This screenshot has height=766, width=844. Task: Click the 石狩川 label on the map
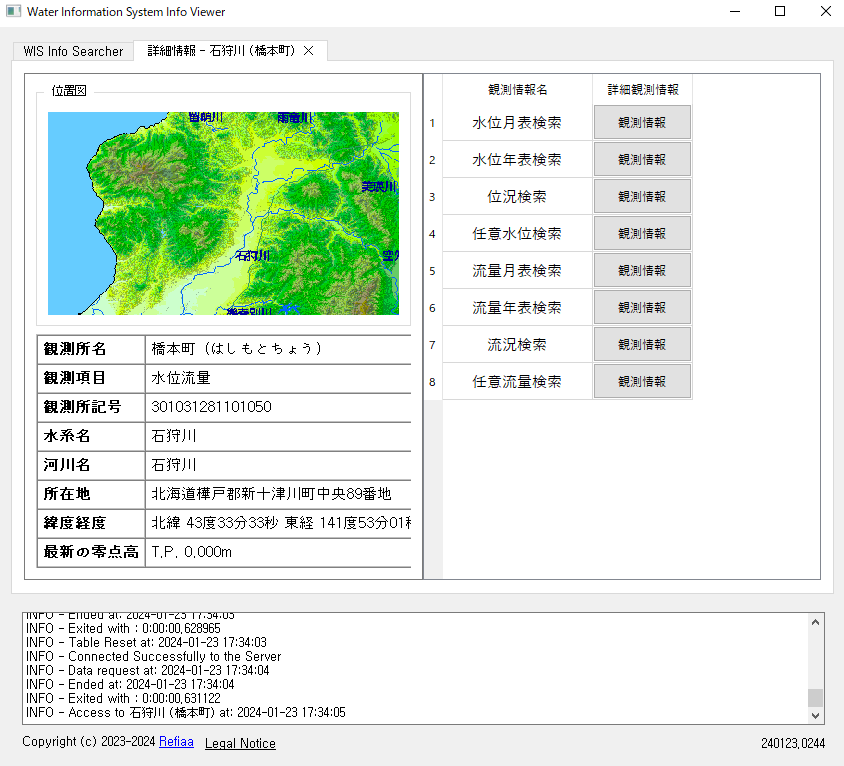tap(252, 255)
